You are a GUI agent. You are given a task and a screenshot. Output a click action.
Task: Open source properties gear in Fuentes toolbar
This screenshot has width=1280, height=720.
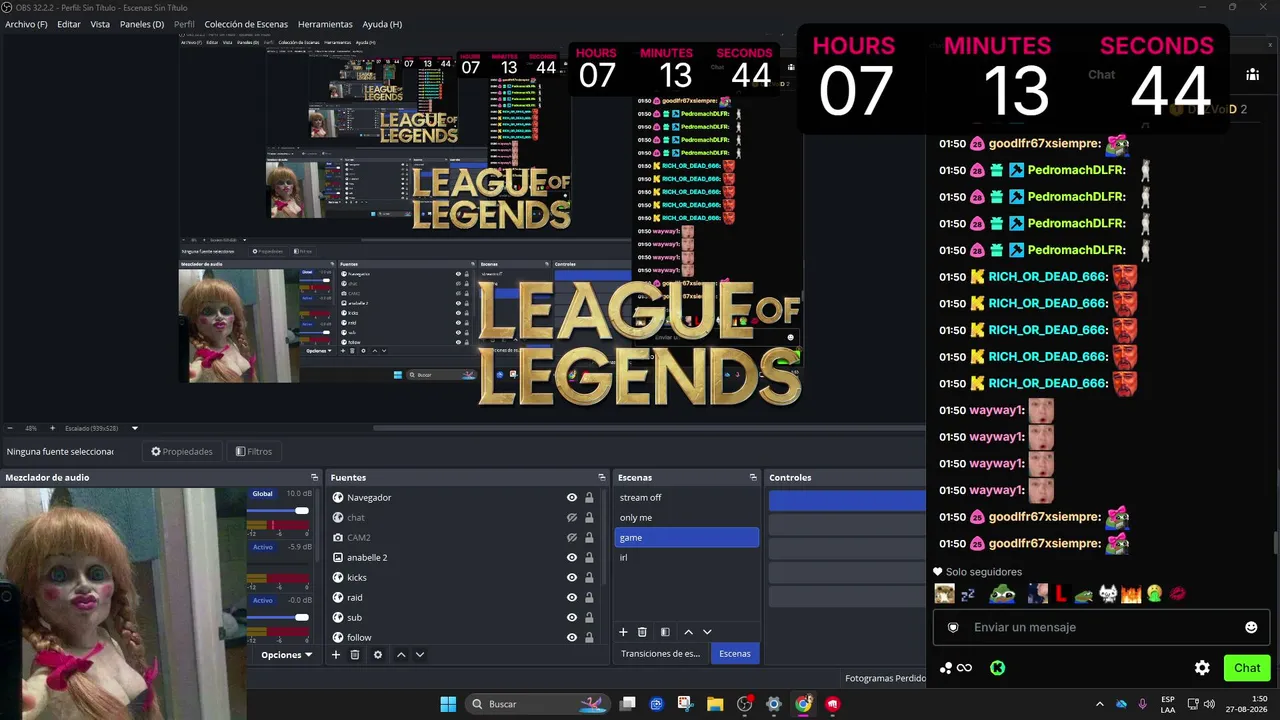click(378, 655)
